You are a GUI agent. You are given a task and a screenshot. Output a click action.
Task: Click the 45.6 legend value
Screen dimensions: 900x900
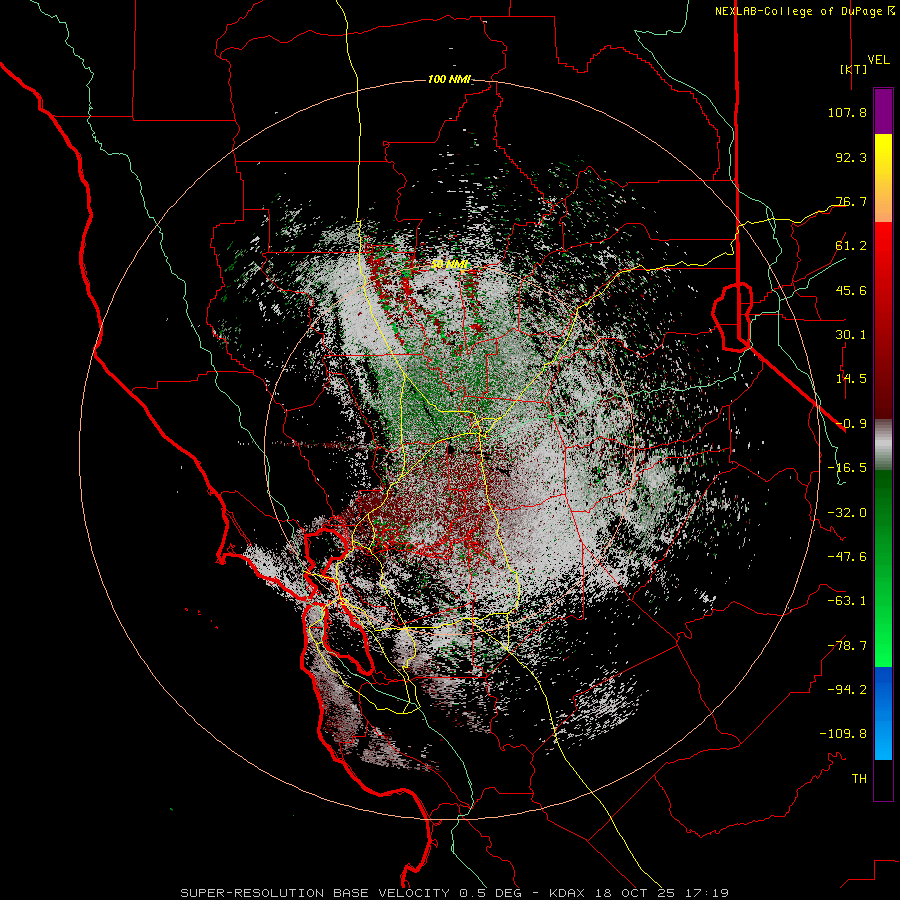851,290
